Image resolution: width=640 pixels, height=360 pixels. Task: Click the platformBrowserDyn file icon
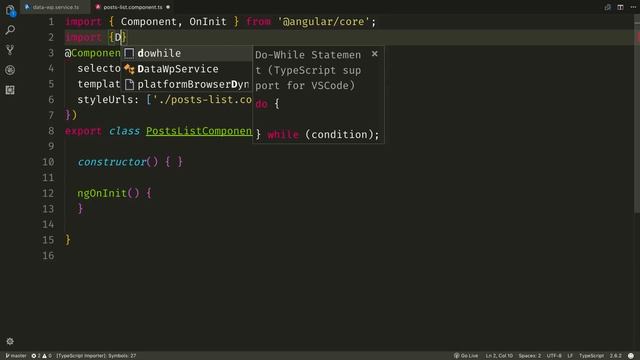129,84
